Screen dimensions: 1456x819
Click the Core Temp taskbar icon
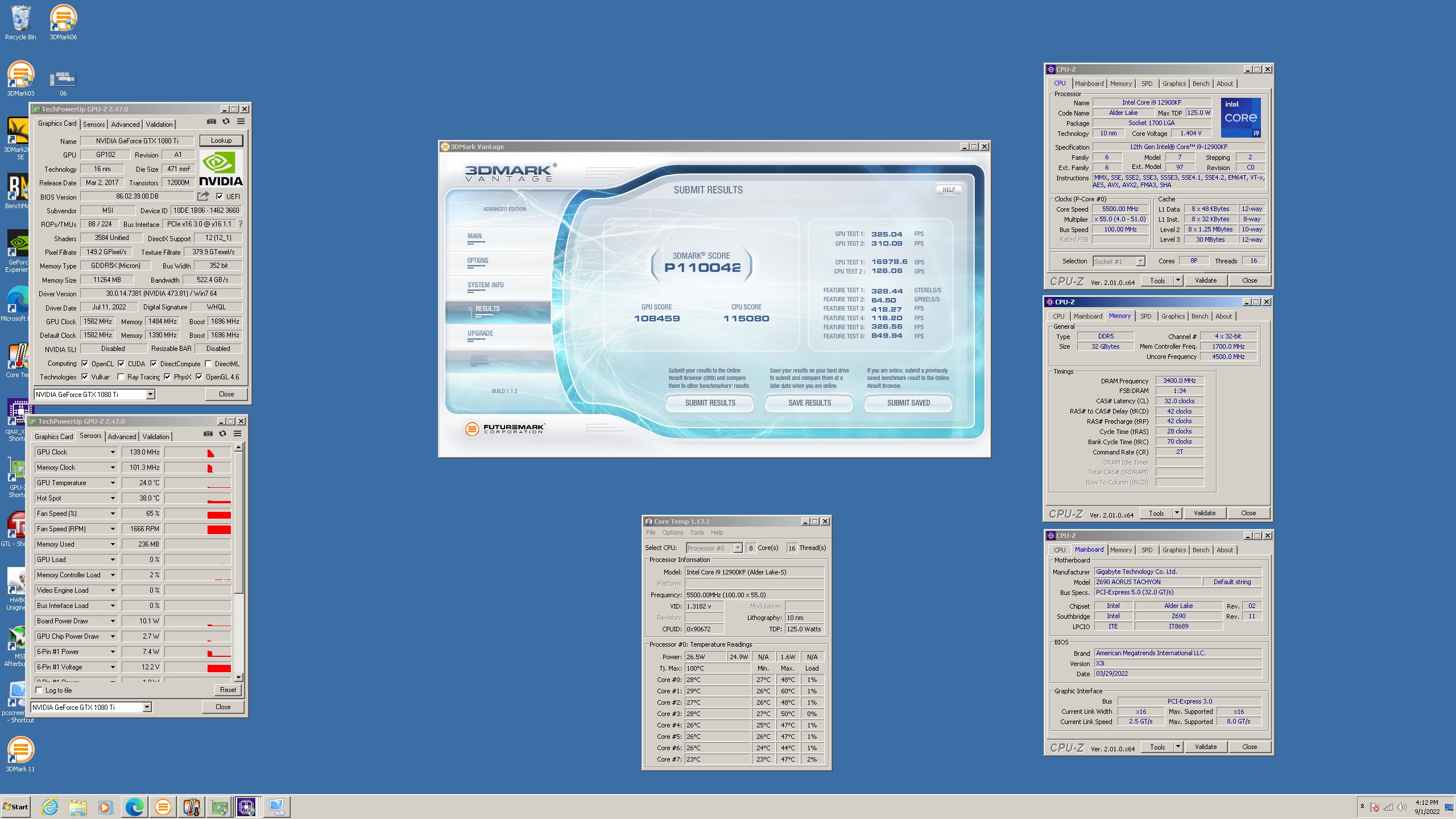[x=192, y=806]
